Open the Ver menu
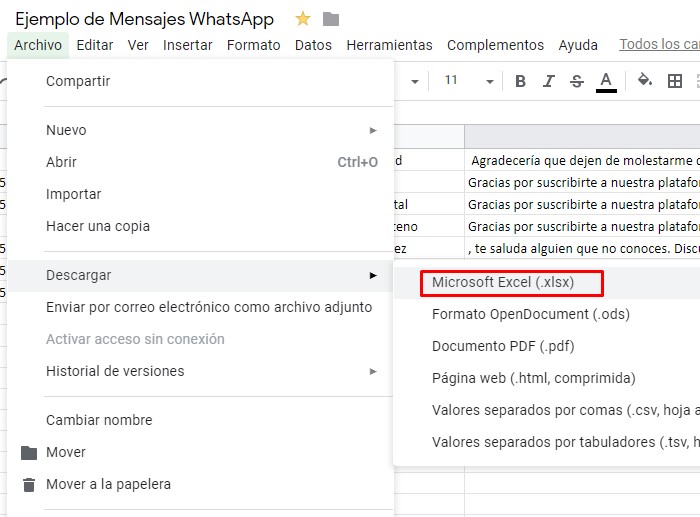This screenshot has width=700, height=517. pos(138,45)
